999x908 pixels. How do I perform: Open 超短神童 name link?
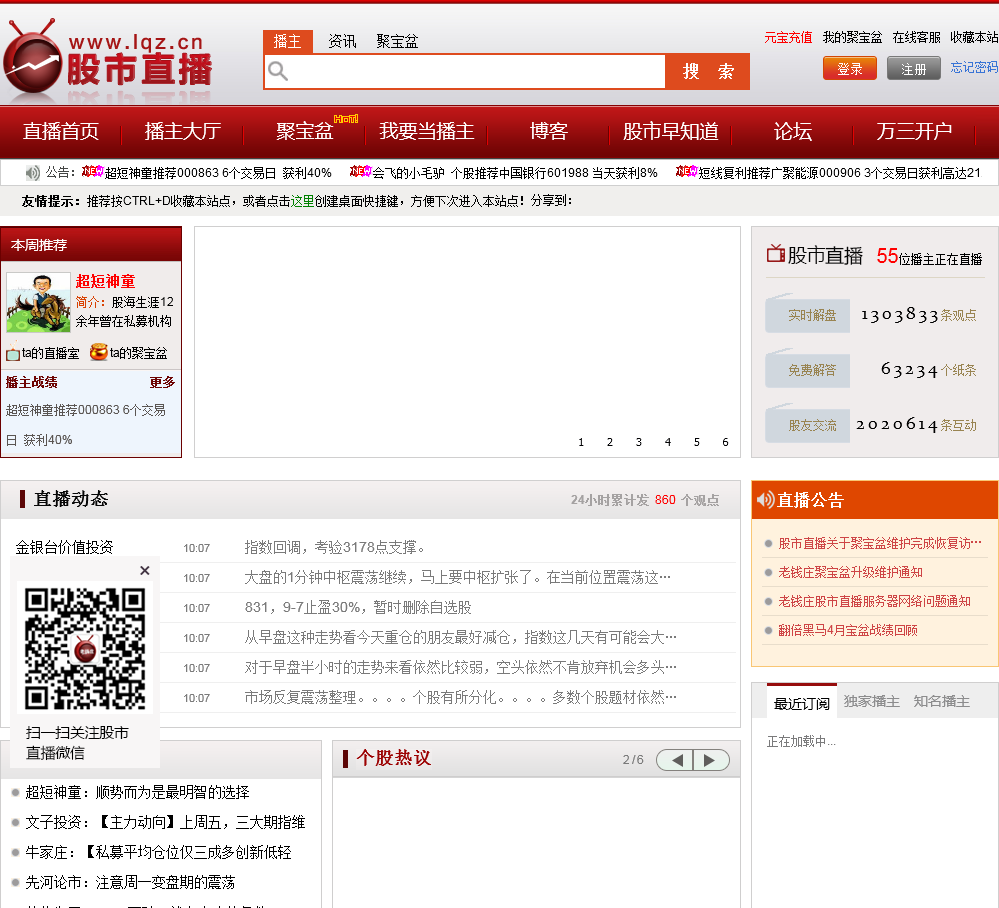tap(105, 282)
